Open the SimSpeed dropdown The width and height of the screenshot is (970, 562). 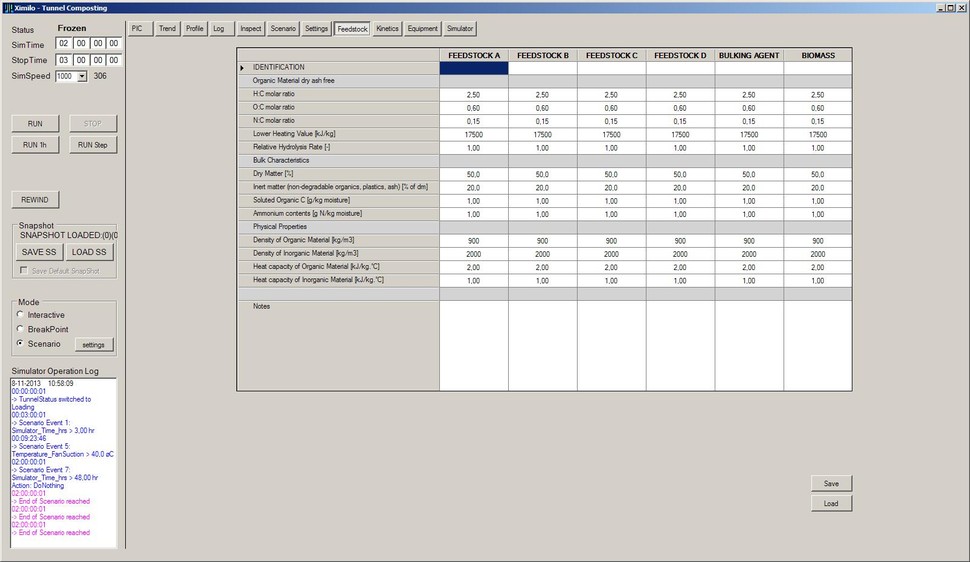82,76
